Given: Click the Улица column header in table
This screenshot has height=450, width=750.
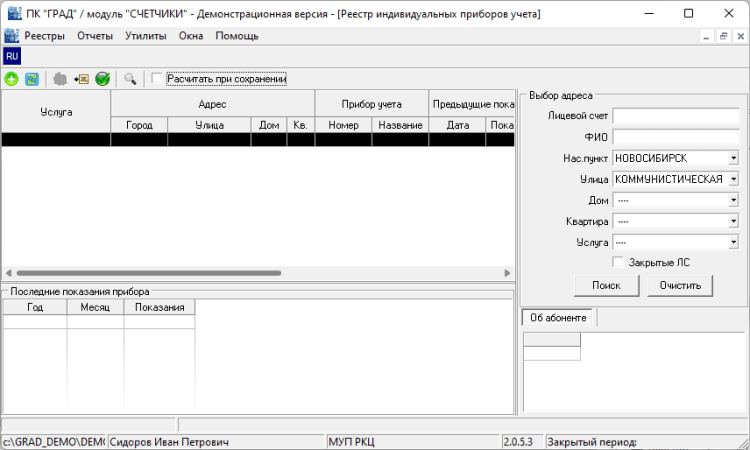Looking at the screenshot, I should point(210,125).
